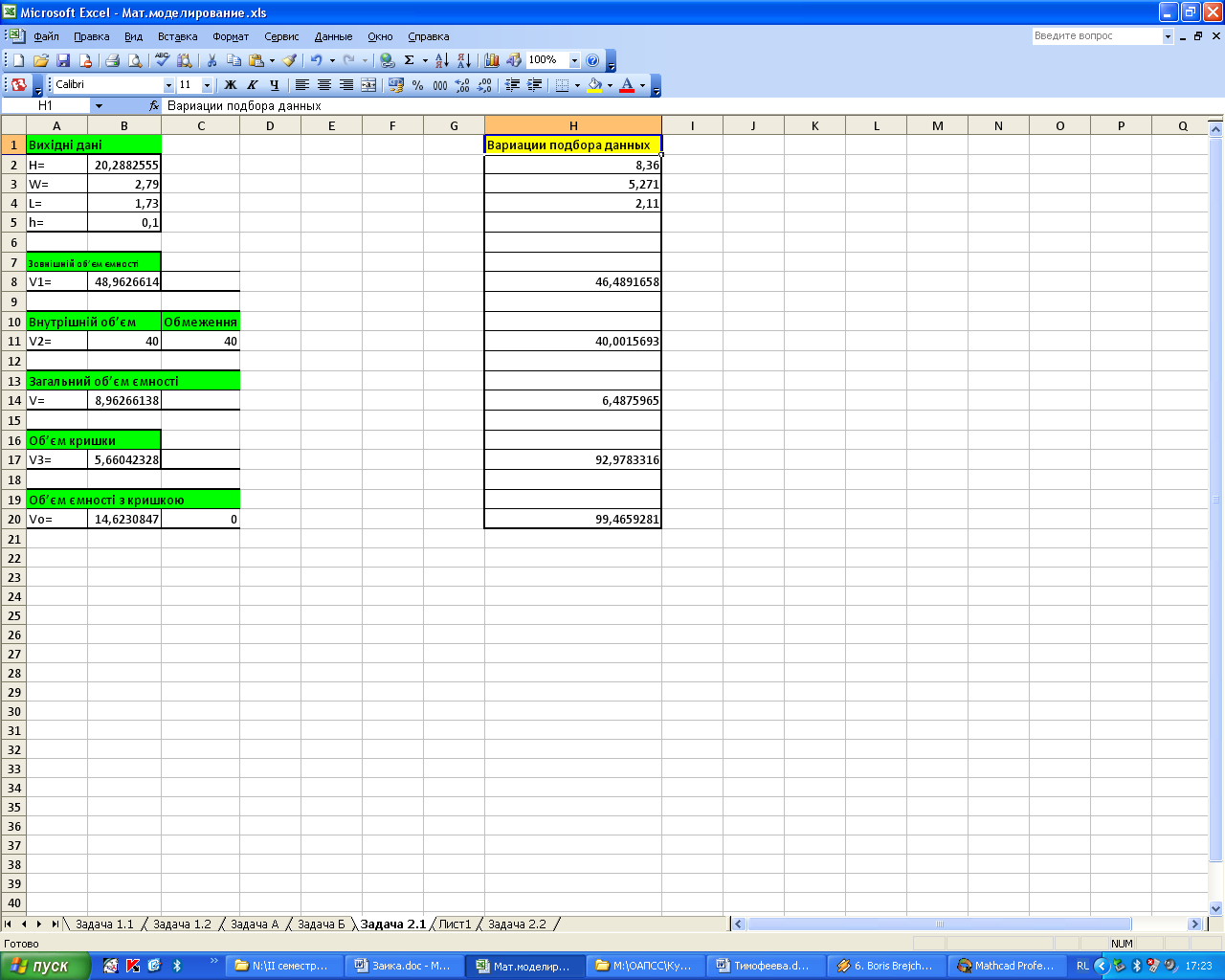Viewport: 1225px width, 980px height.
Task: Open the Вставка menu
Action: 178,36
